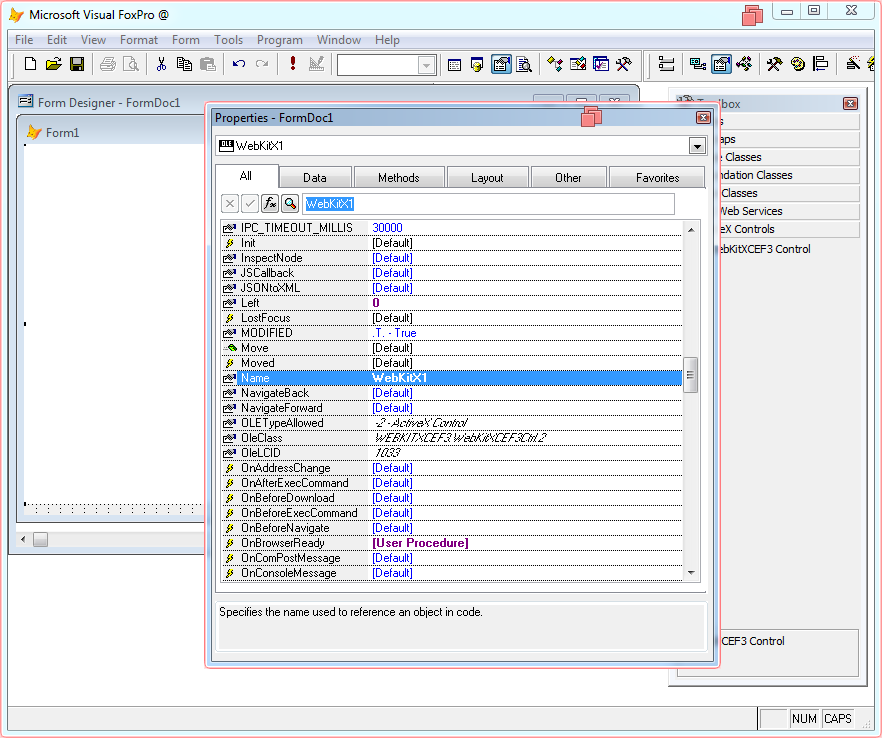The height and width of the screenshot is (738, 882).
Task: Open the database selector dropdown in the toolbar
Action: [x=426, y=65]
